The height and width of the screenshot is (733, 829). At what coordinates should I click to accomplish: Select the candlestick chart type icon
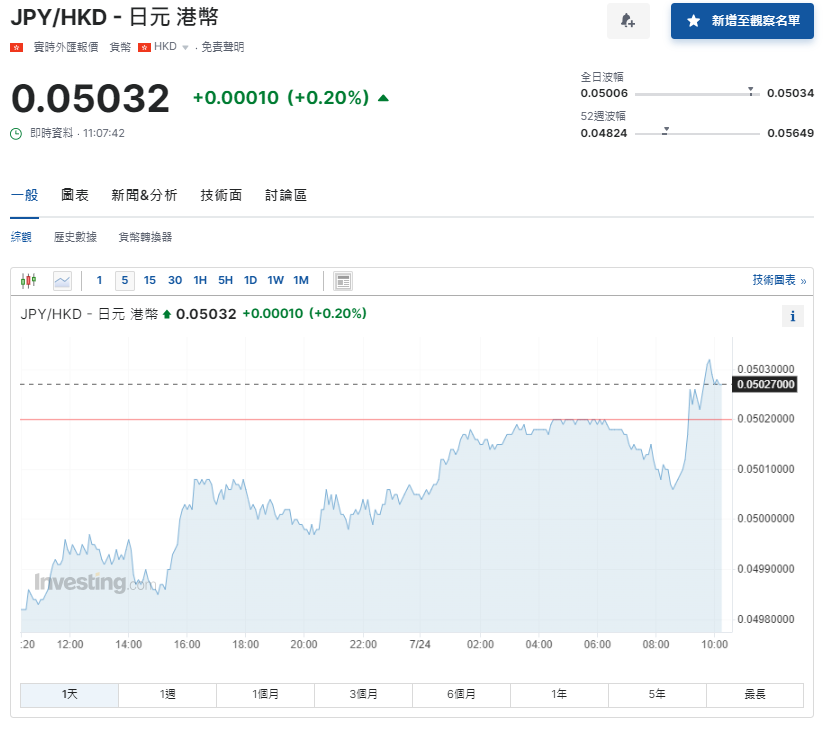pos(27,280)
